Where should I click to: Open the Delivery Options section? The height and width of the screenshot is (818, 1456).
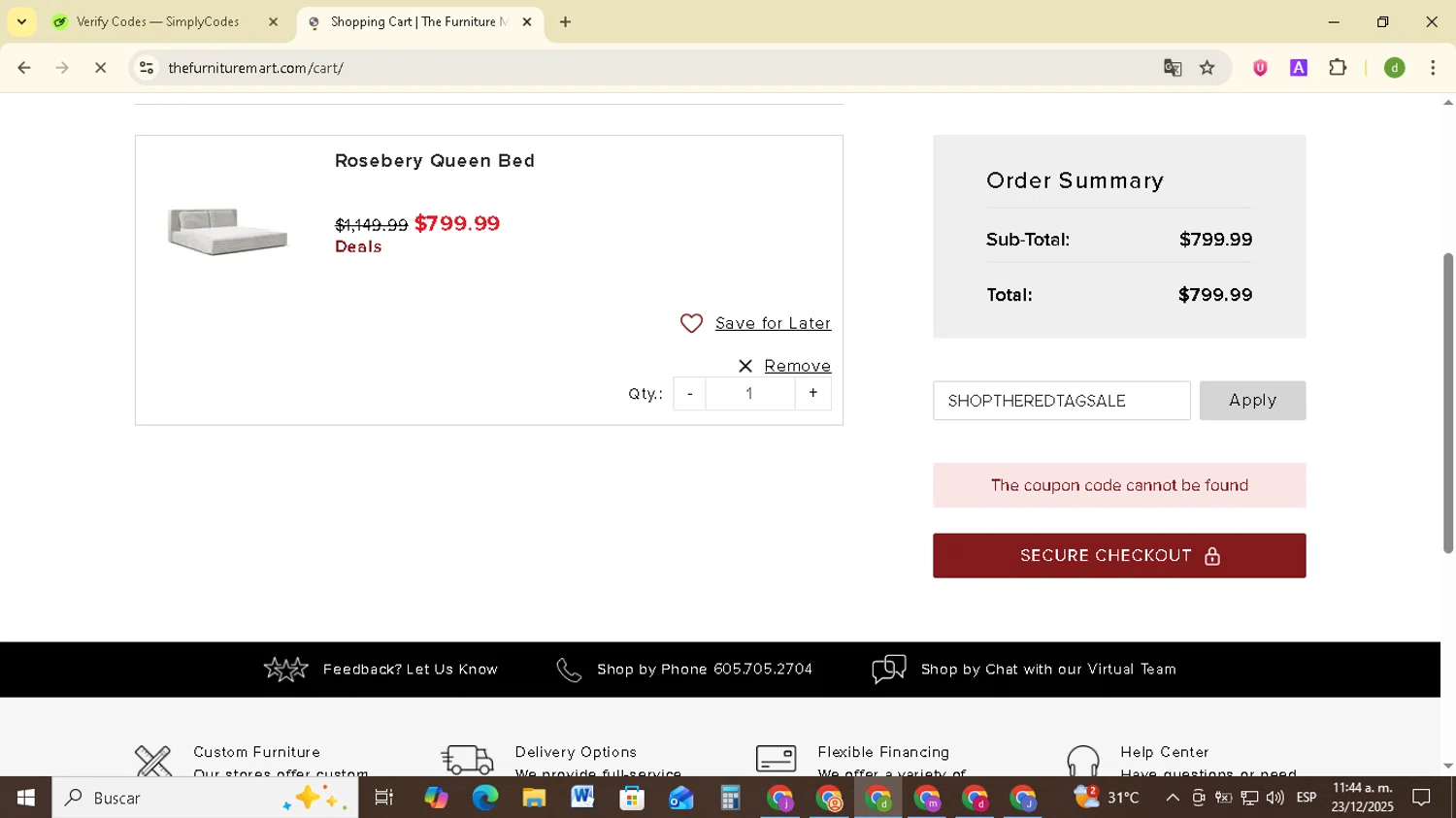coord(576,752)
